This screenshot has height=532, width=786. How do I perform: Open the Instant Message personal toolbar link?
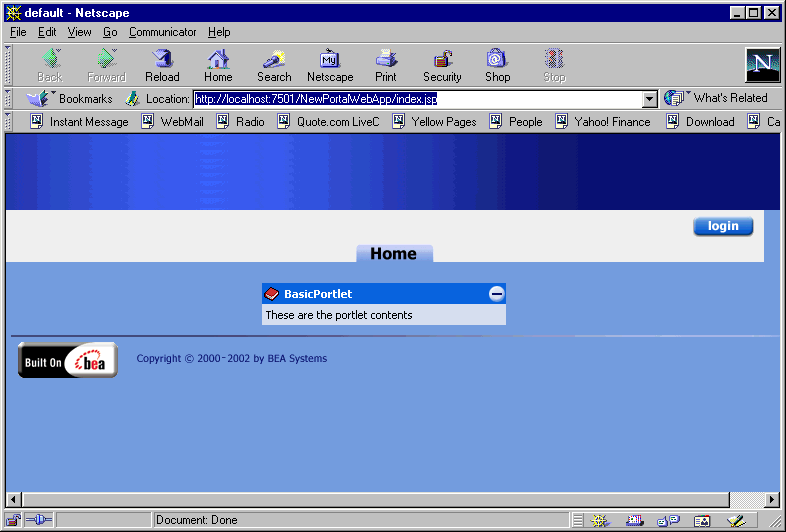pyautogui.click(x=79, y=121)
